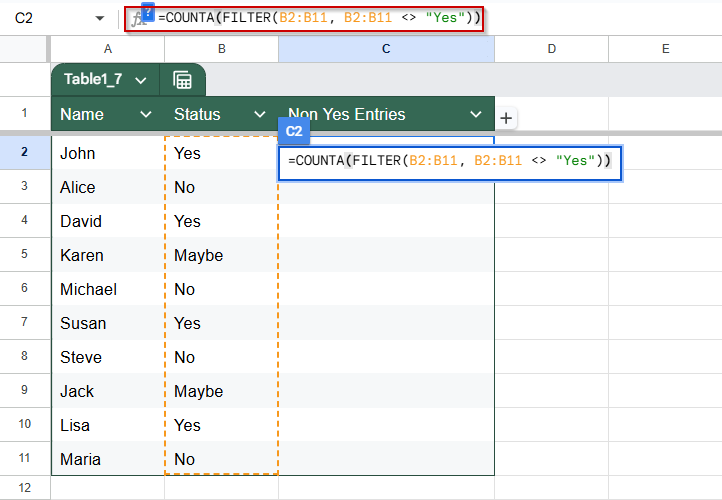Viewport: 722px width, 500px height.
Task: Expand the Non Yes Entries column dropdown
Action: pos(476,114)
